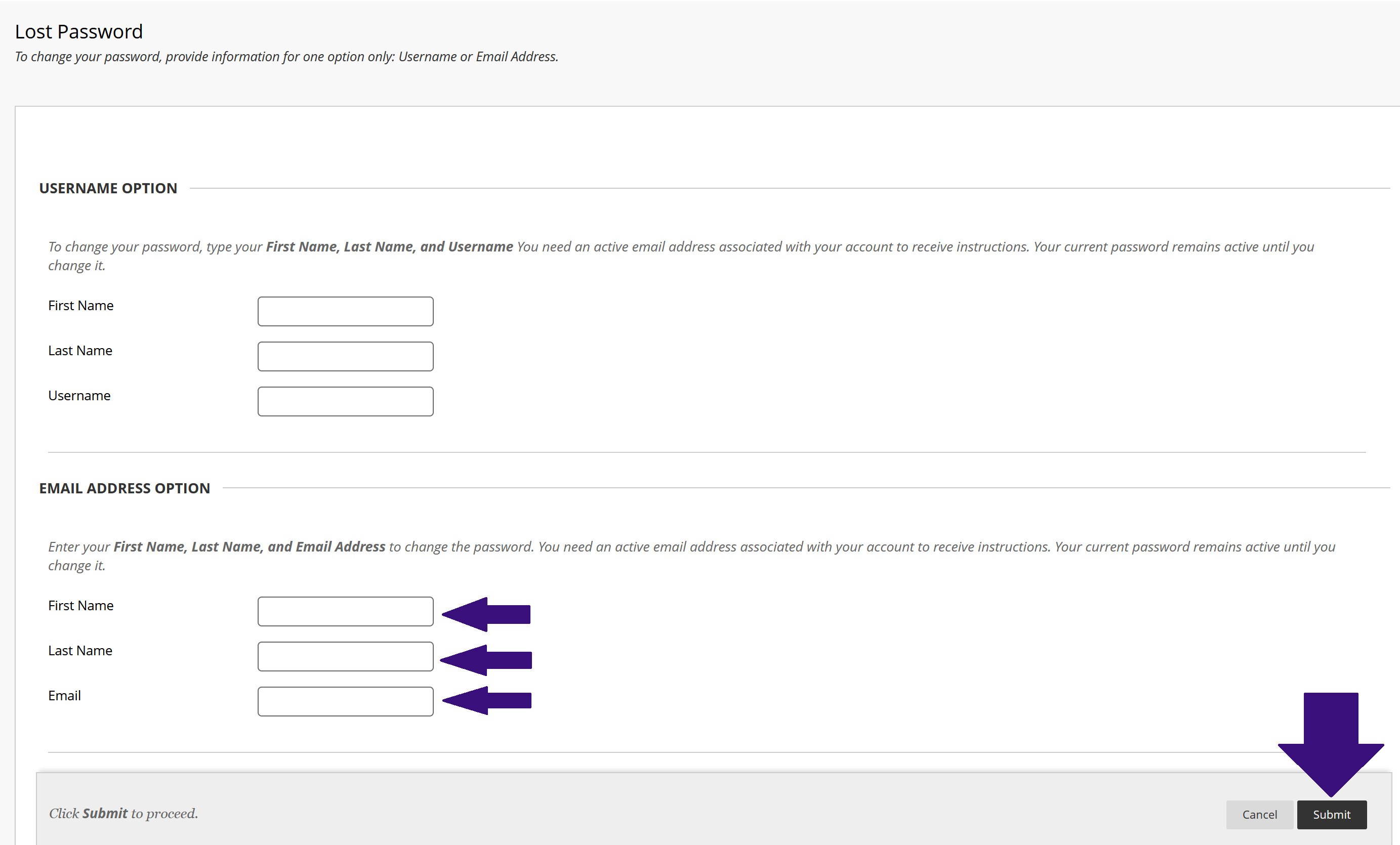1400x845 pixels.
Task: Click the 'Email' field label
Action: click(x=64, y=695)
